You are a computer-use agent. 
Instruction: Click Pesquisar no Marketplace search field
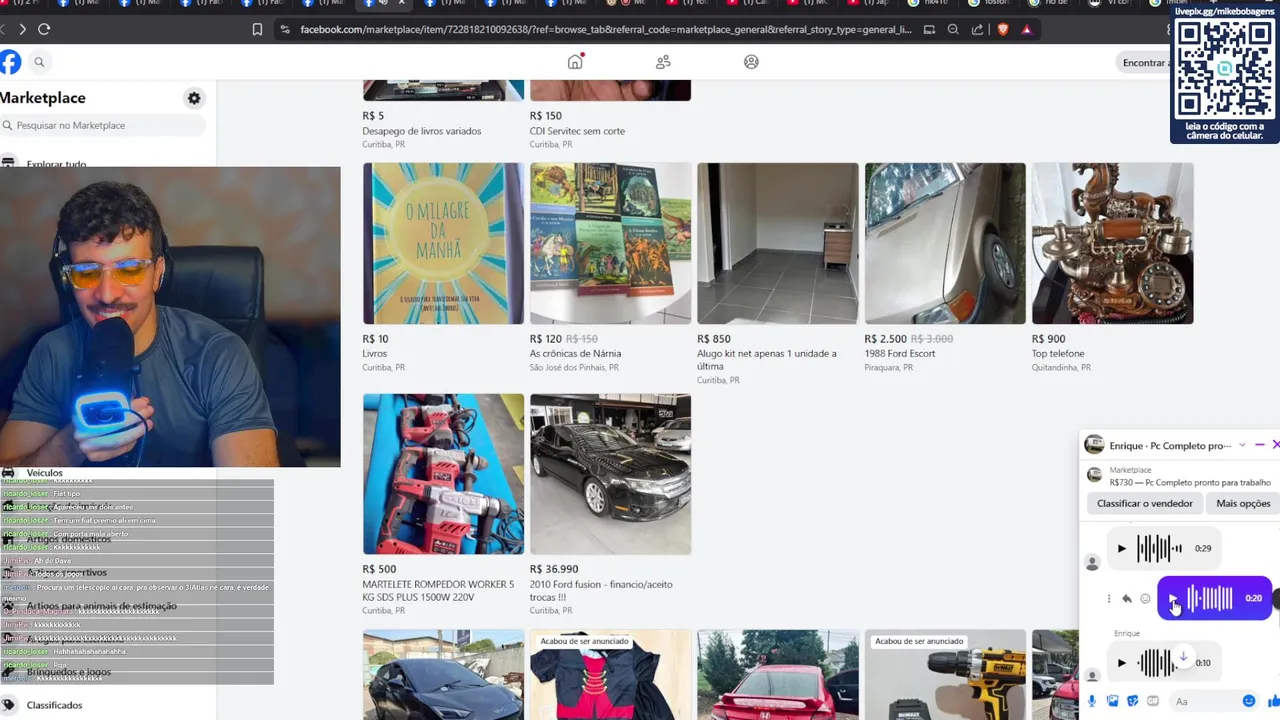[103, 125]
